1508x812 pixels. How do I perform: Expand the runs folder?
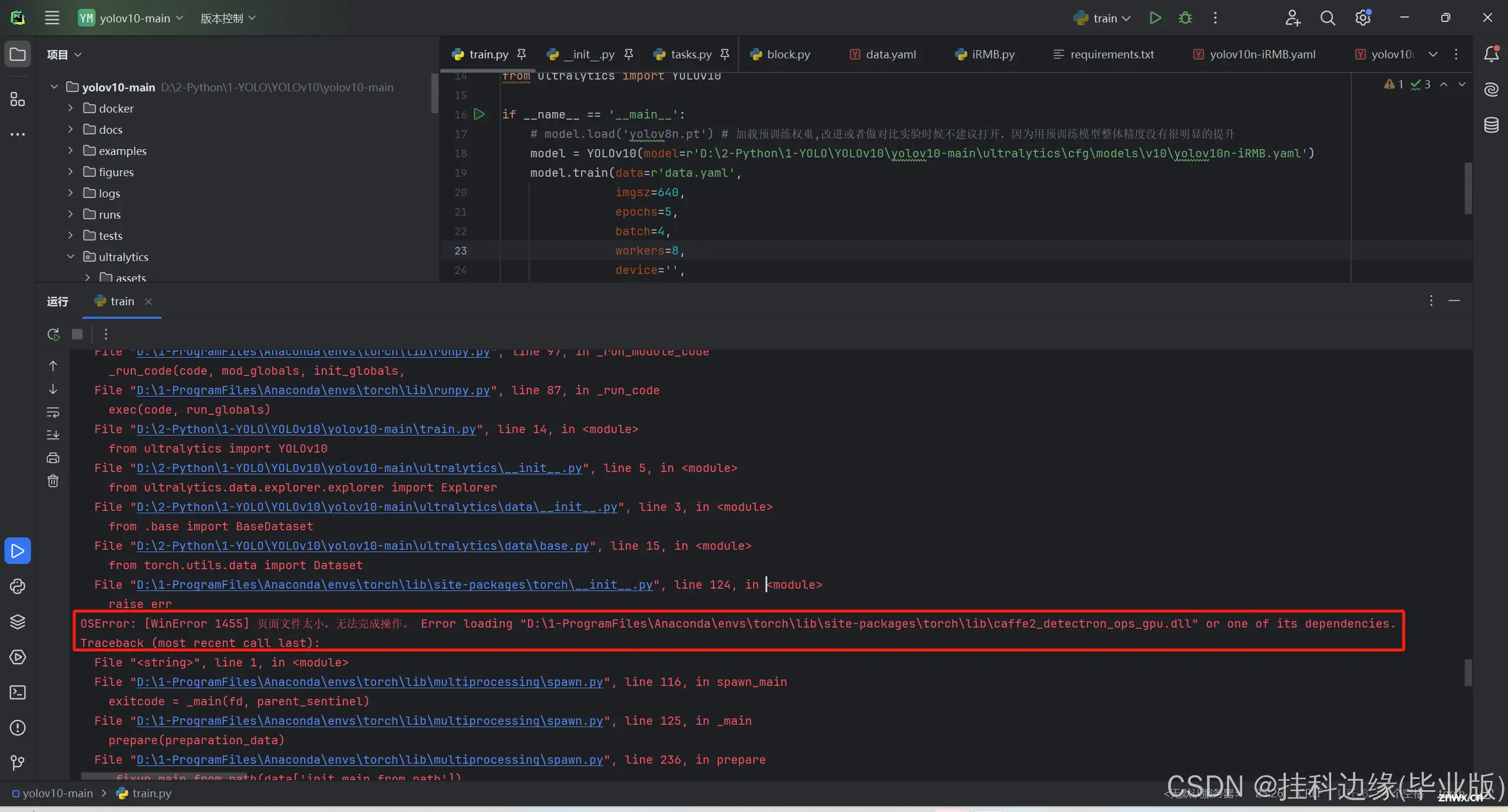click(71, 214)
